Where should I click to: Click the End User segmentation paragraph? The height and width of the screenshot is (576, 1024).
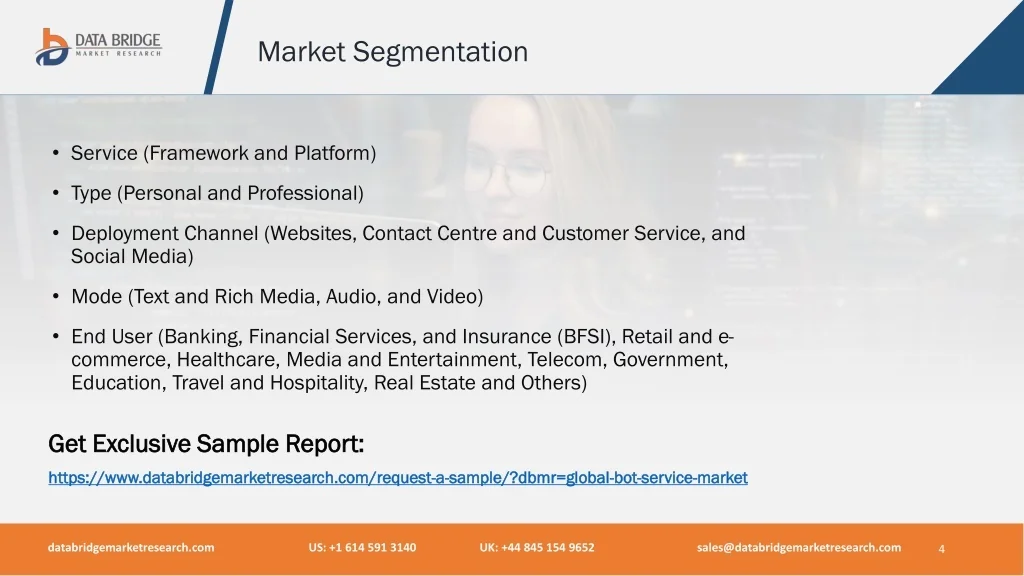pyautogui.click(x=400, y=360)
